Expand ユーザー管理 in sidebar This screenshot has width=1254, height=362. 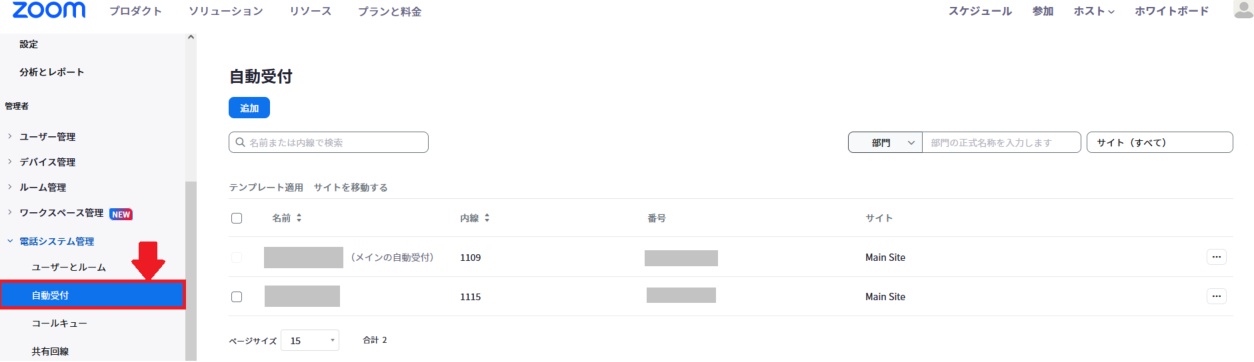[x=46, y=137]
